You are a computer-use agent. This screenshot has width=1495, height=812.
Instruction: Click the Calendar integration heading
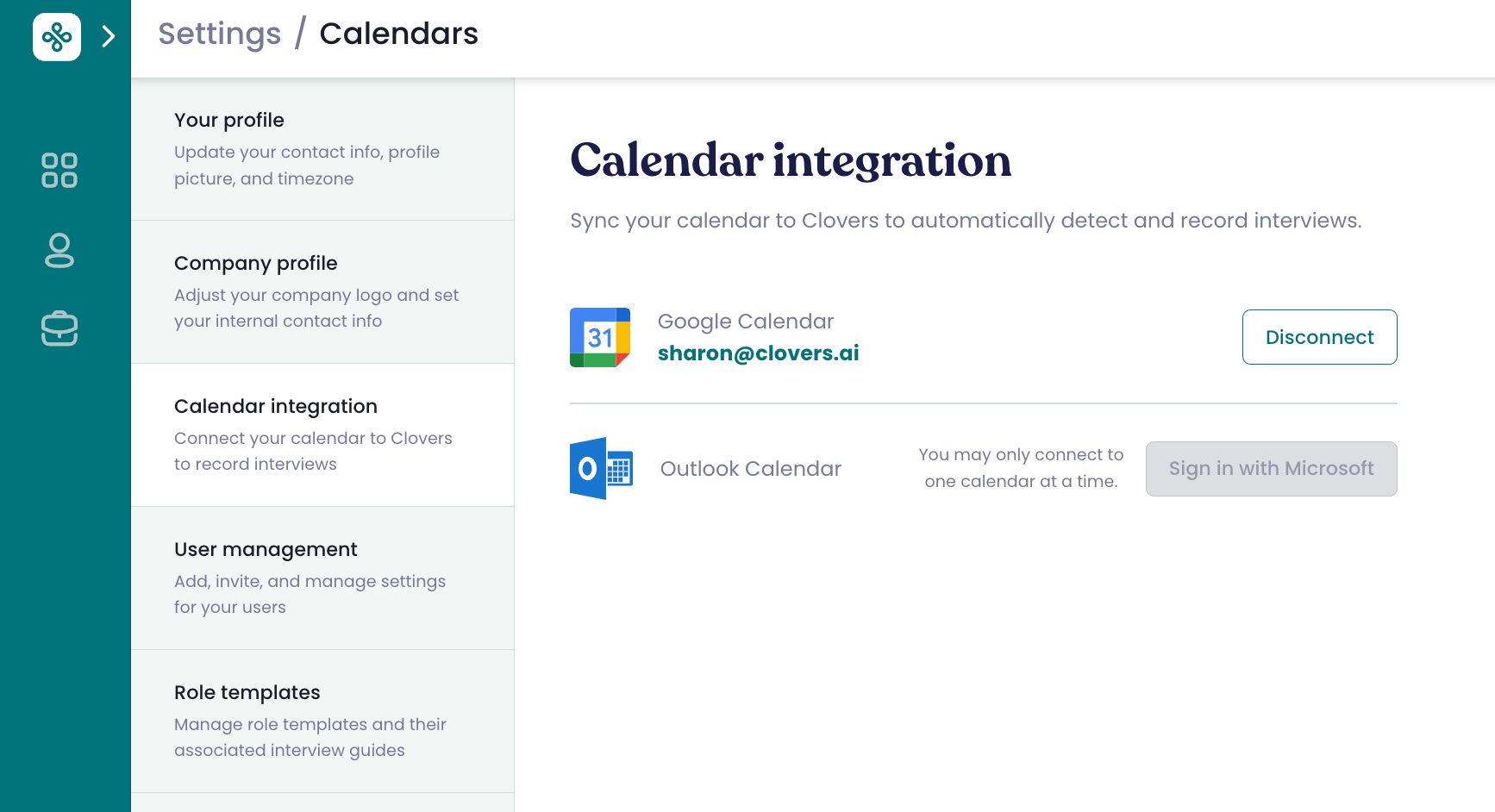point(791,161)
